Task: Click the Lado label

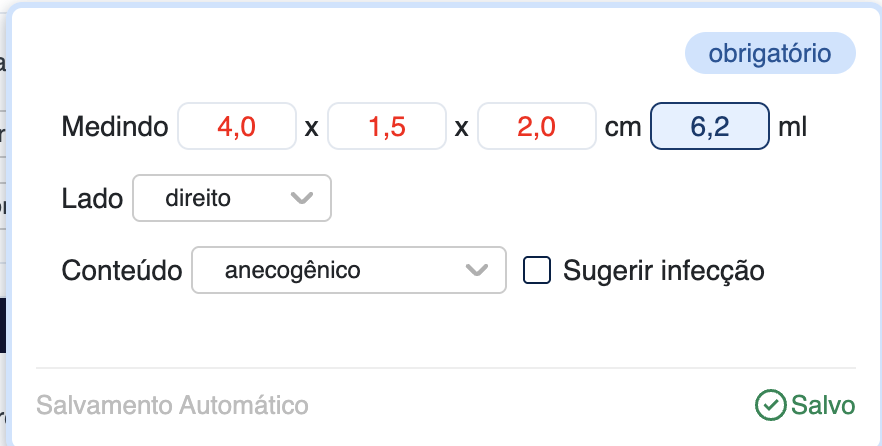Action: coord(92,199)
